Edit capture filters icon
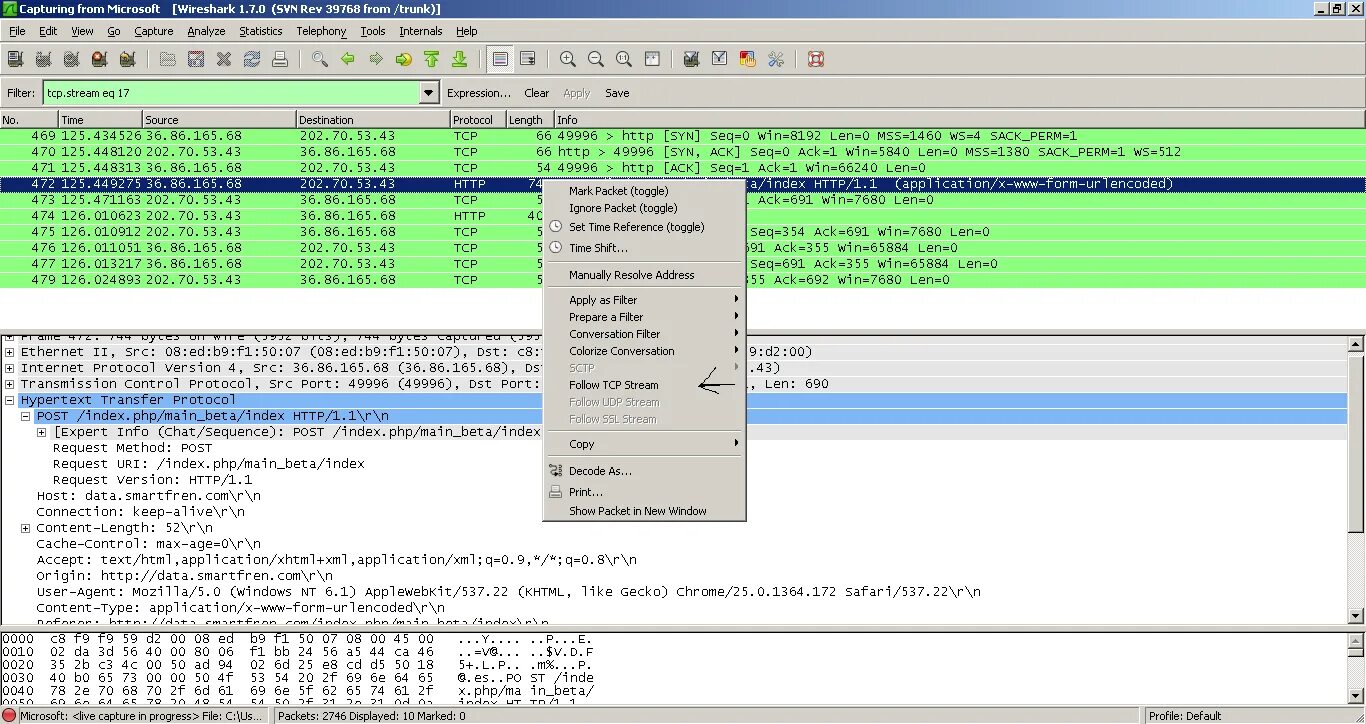 tap(691, 59)
